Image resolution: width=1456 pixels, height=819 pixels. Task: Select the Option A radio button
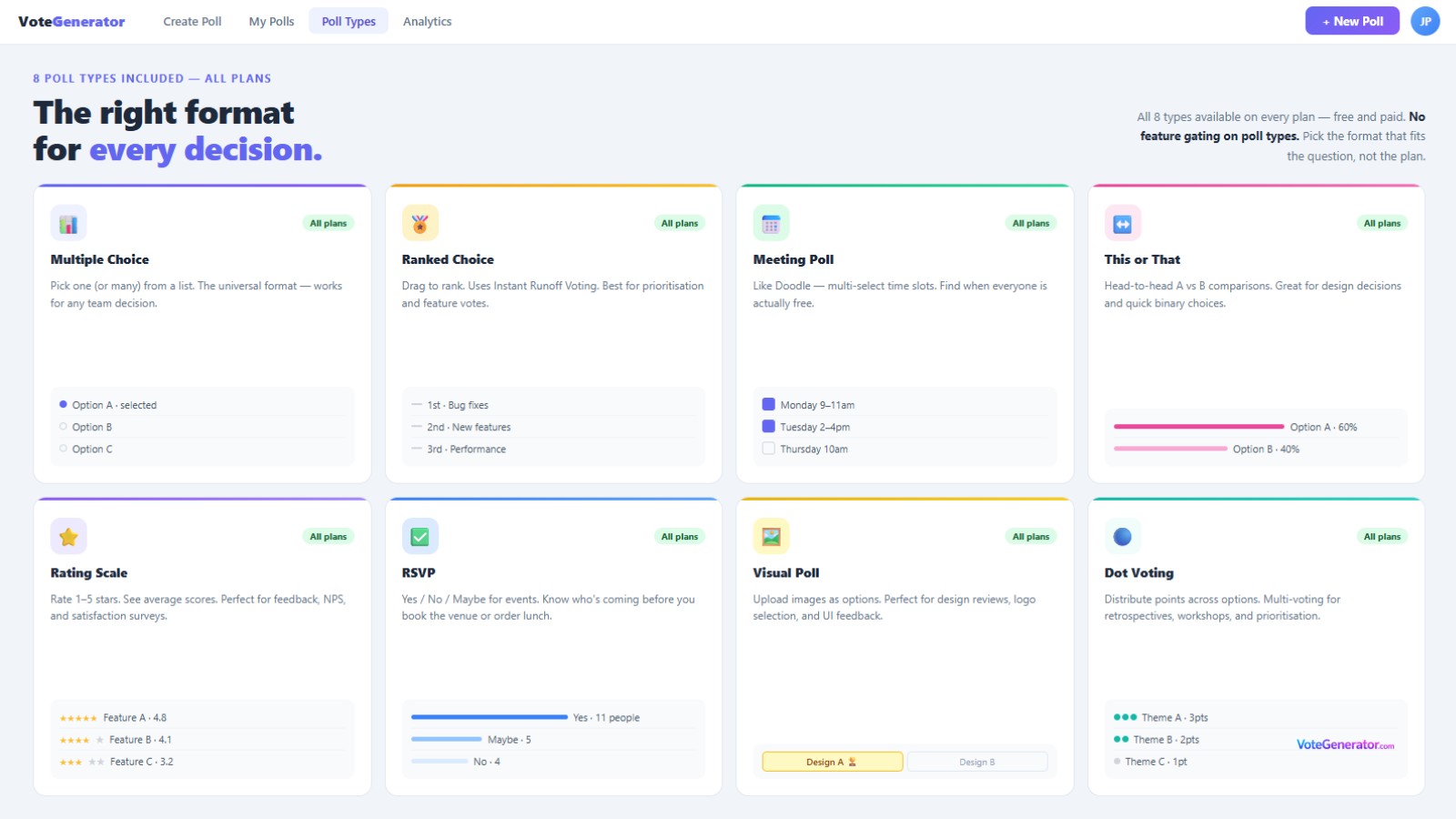[x=63, y=405]
